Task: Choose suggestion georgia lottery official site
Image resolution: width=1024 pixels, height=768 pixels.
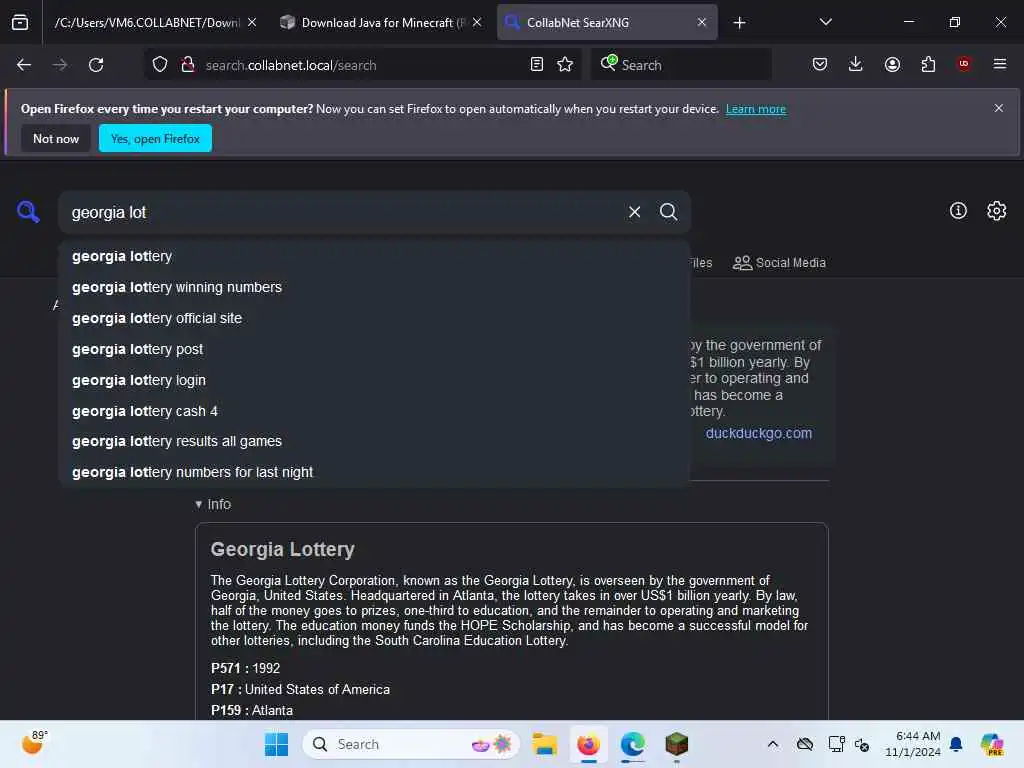Action: tap(374, 318)
